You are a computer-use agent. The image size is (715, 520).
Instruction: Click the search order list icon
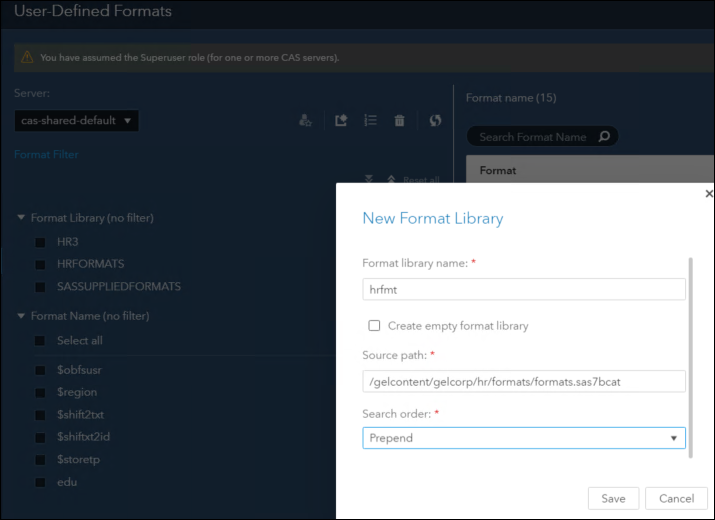coord(370,121)
